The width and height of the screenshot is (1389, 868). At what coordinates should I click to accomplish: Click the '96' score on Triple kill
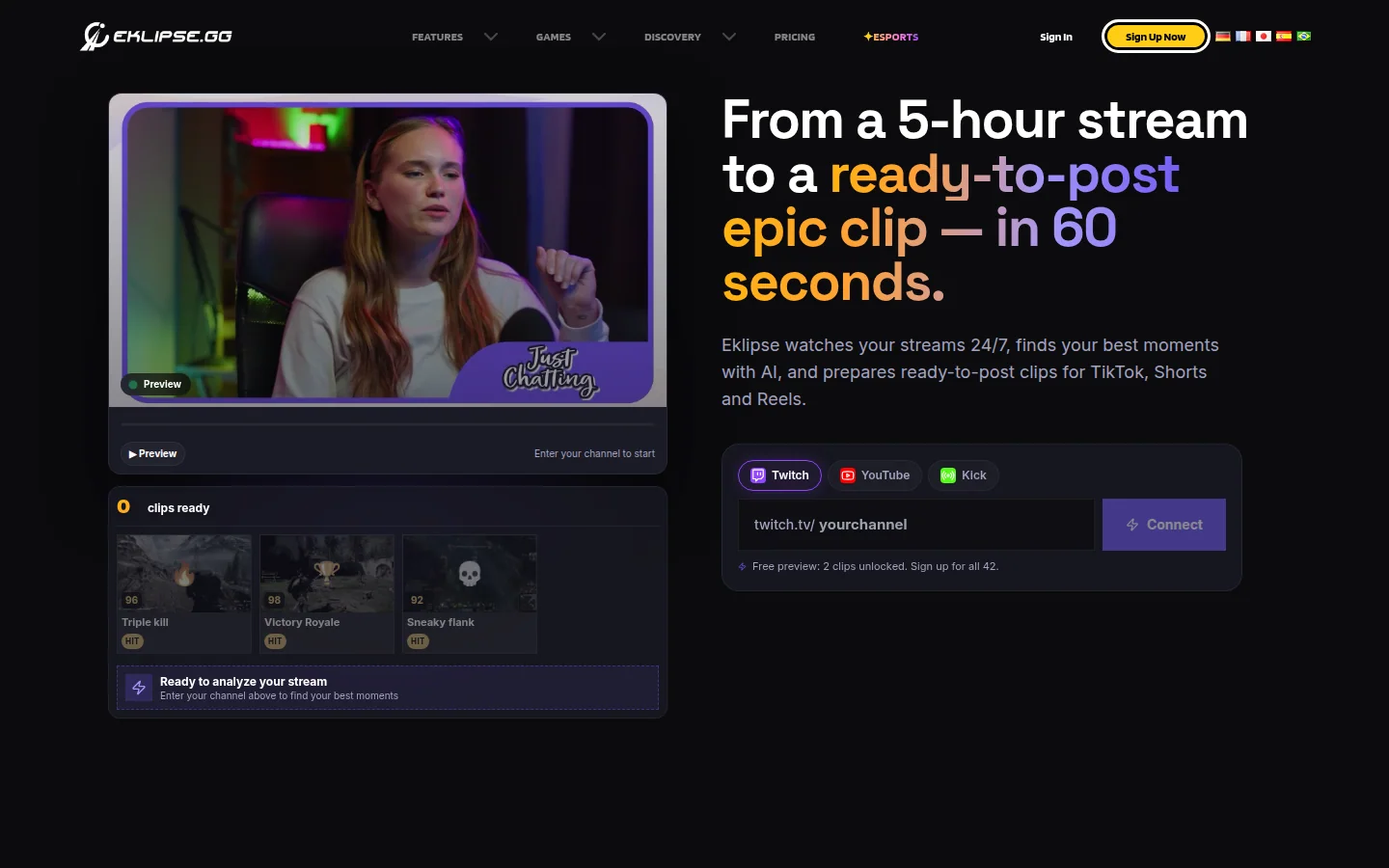tap(132, 601)
